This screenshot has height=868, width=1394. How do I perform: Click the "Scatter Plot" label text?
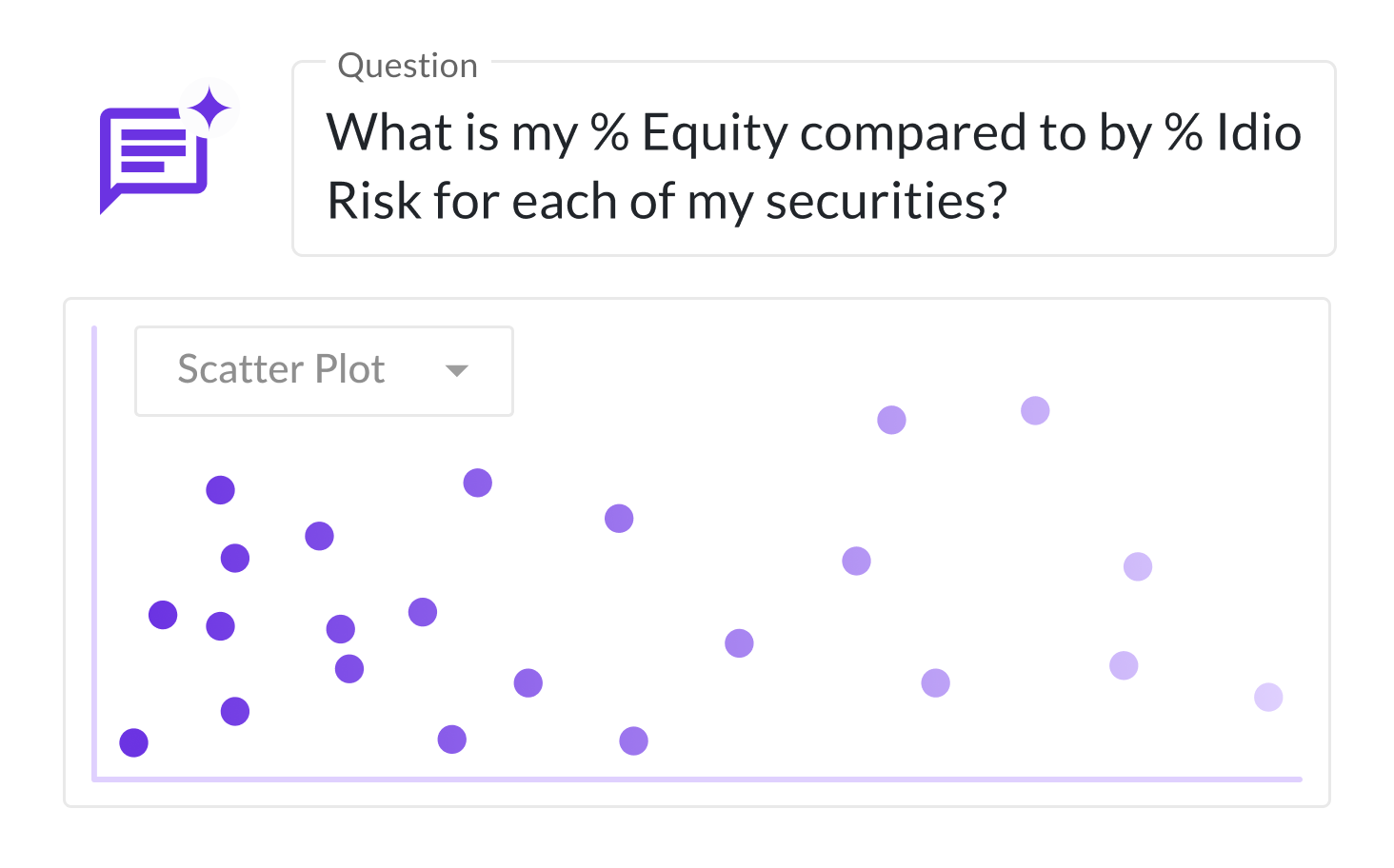(x=281, y=369)
